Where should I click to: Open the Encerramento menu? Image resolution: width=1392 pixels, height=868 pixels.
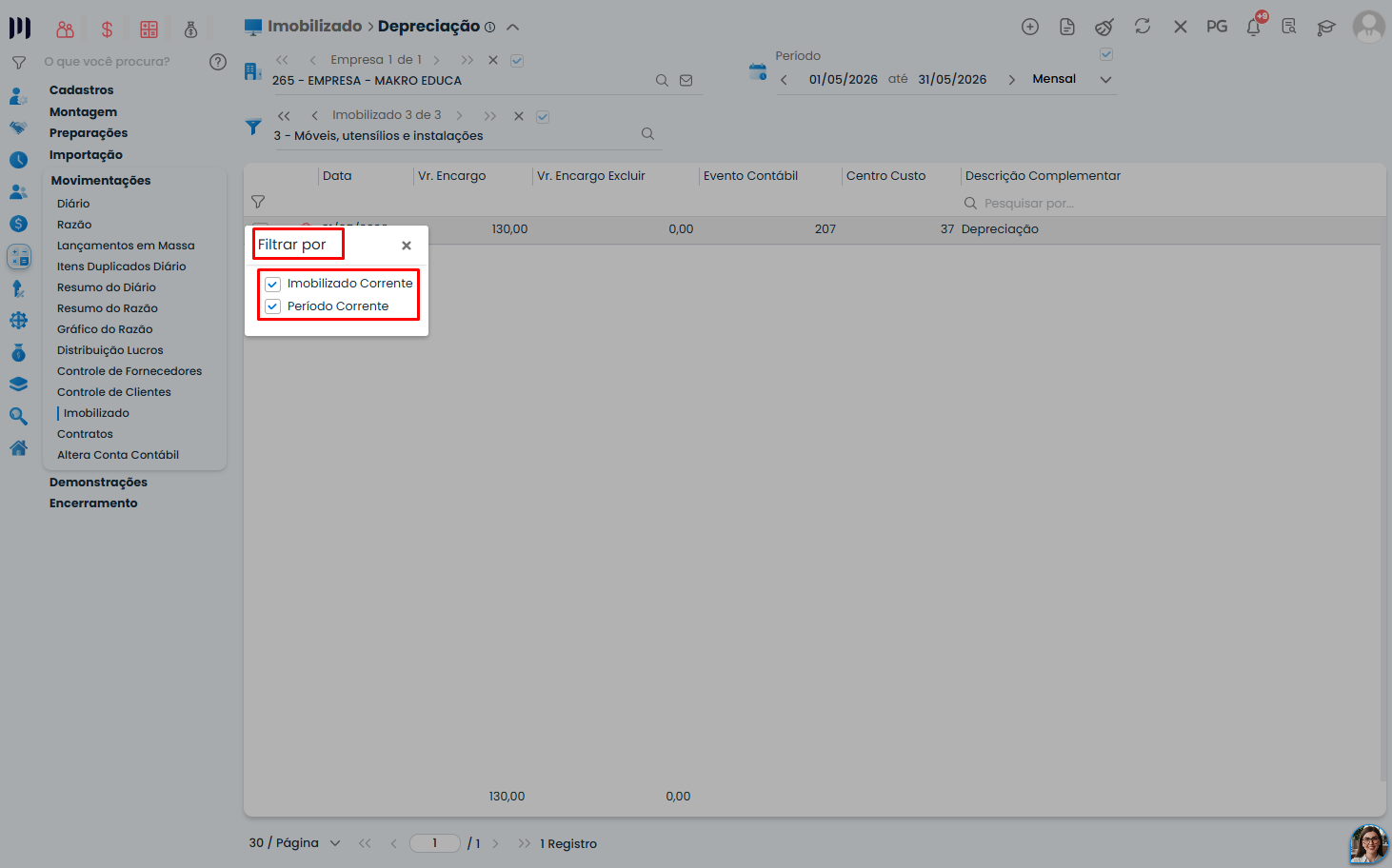click(x=93, y=503)
